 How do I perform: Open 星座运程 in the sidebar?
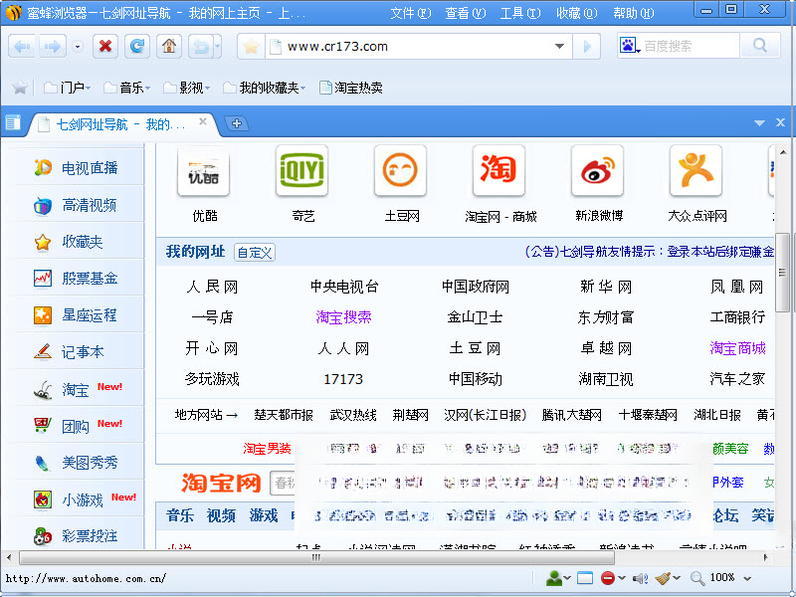click(x=76, y=315)
